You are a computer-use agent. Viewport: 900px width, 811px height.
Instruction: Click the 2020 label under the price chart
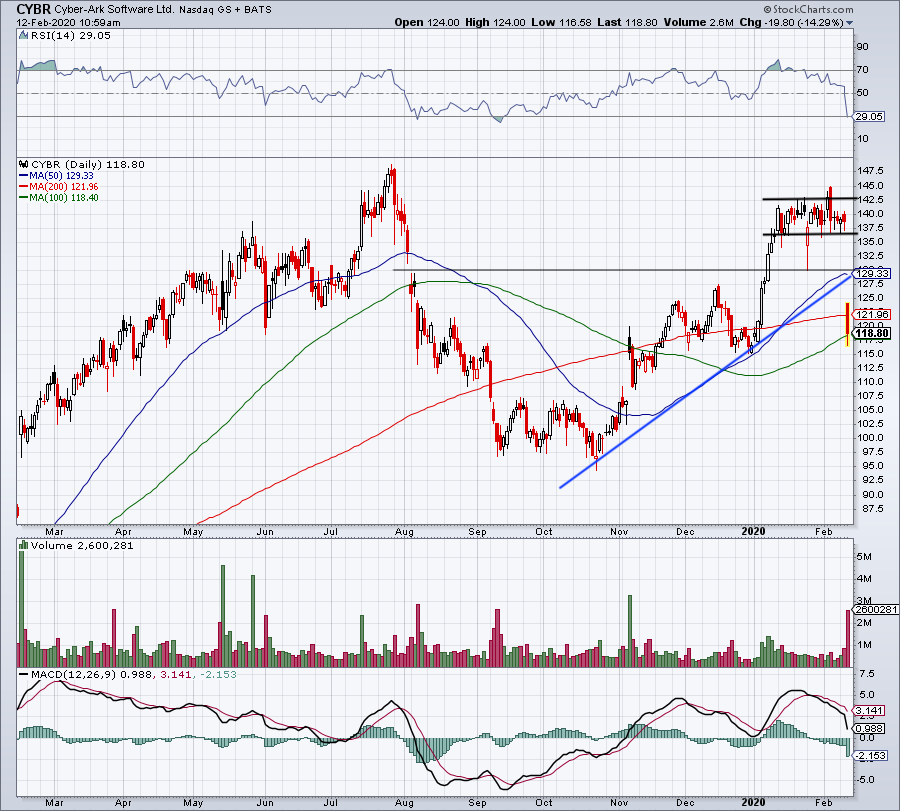[x=753, y=531]
